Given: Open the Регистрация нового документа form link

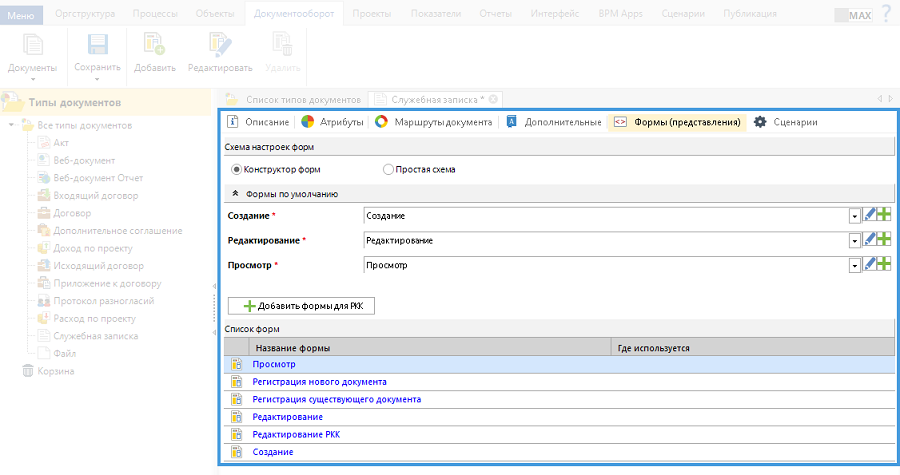Looking at the screenshot, I should [319, 382].
